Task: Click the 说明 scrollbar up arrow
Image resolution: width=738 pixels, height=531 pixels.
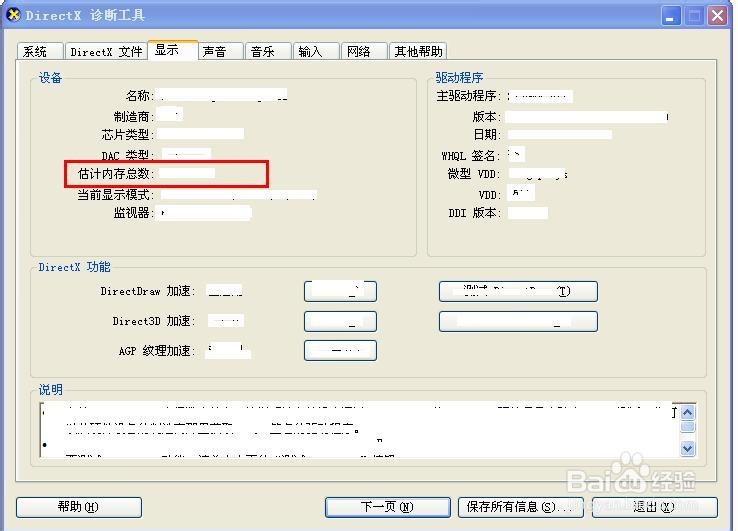Action: click(x=688, y=413)
